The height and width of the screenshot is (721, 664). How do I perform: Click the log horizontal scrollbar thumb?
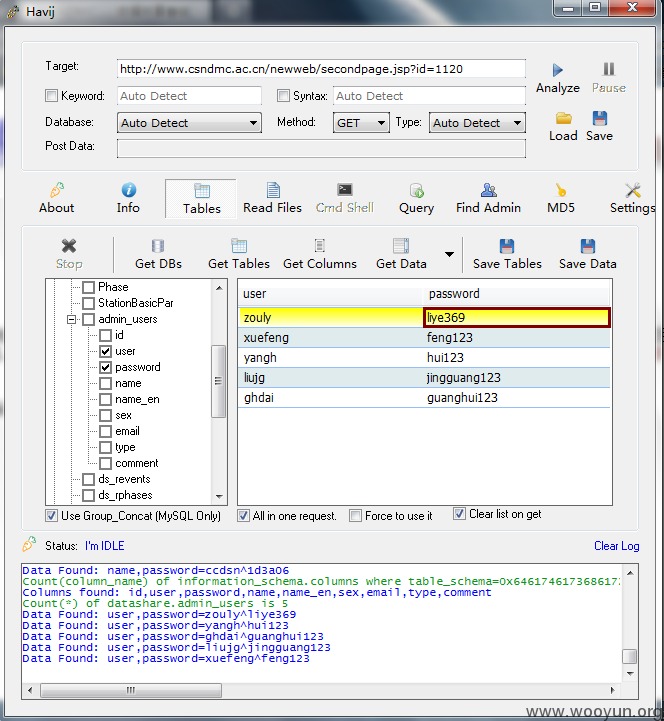(x=131, y=690)
